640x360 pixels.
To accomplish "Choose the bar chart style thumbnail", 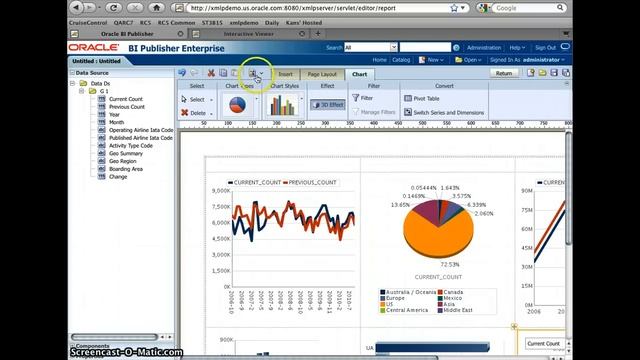I will pyautogui.click(x=282, y=105).
